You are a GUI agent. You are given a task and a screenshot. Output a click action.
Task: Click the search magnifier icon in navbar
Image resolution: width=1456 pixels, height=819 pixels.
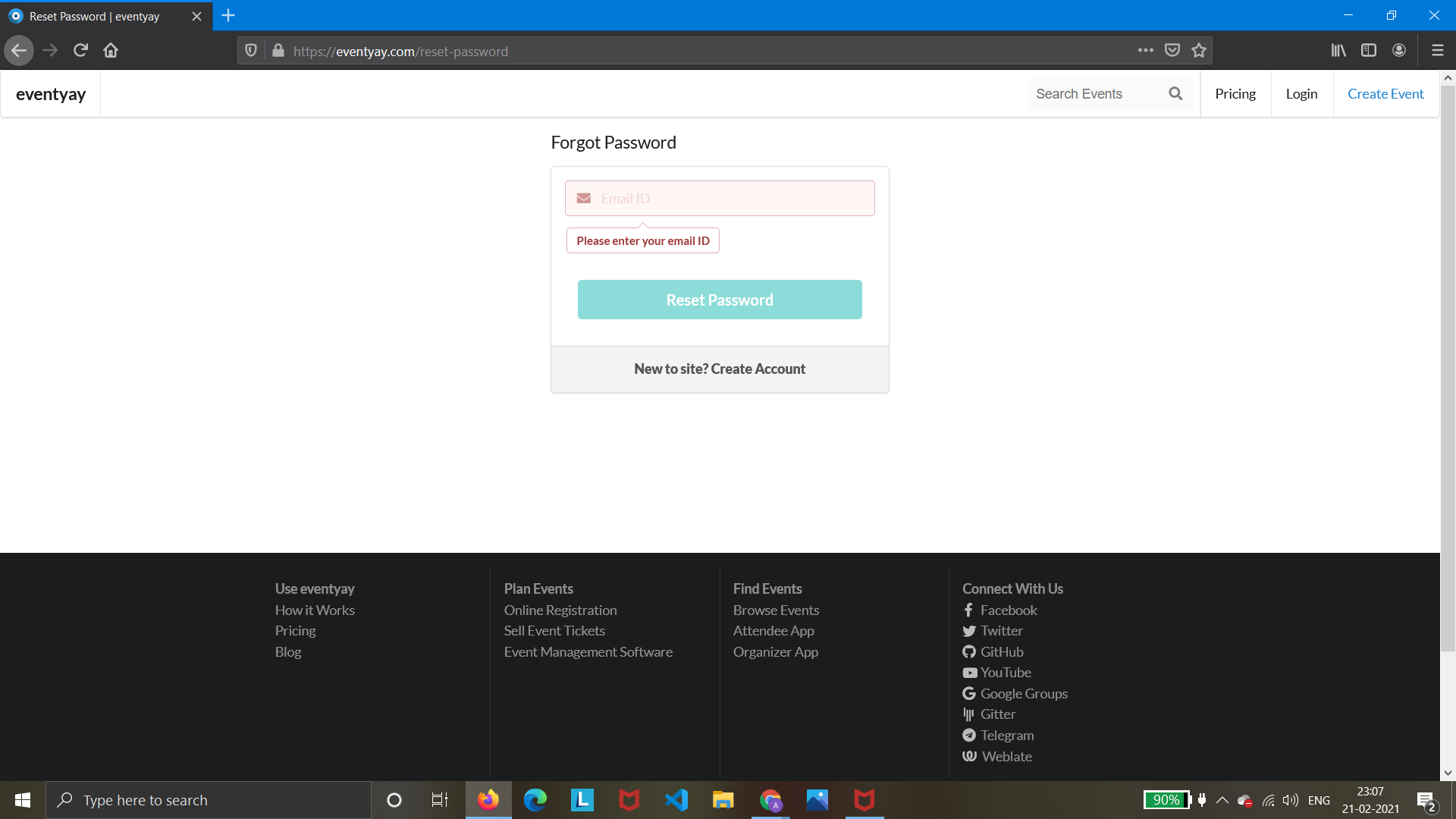[1175, 93]
